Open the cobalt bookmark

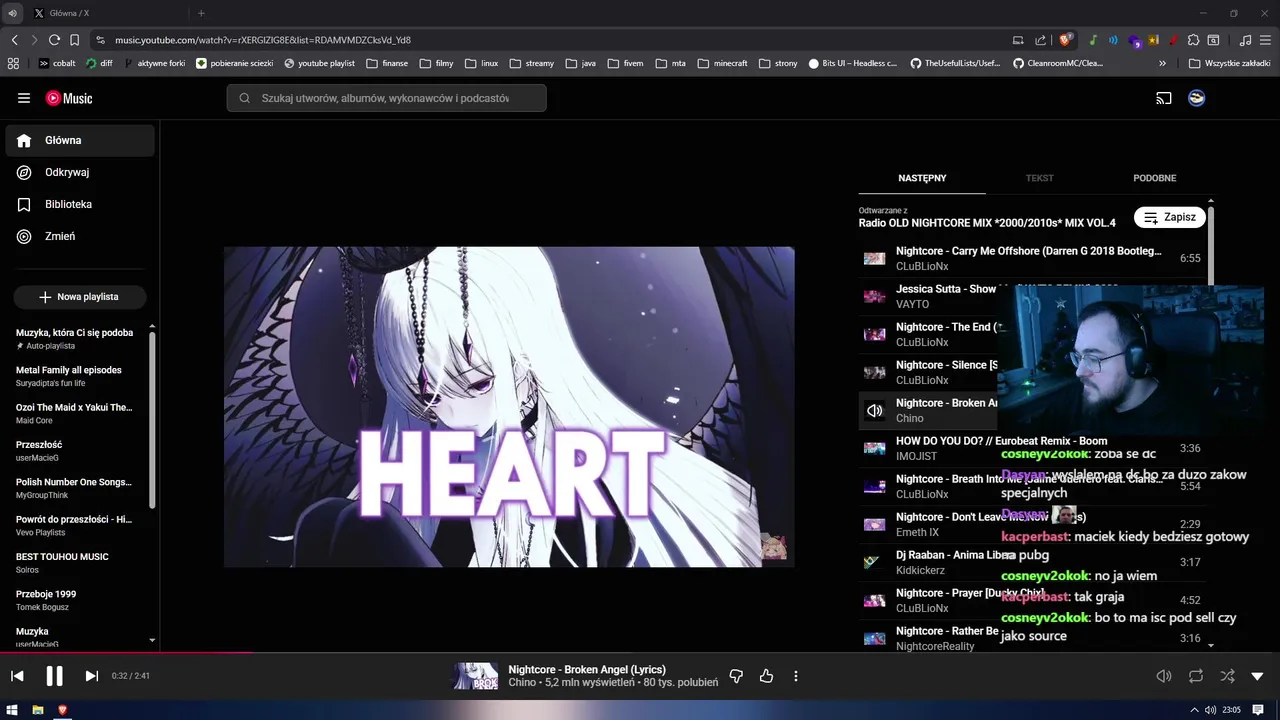(57, 63)
